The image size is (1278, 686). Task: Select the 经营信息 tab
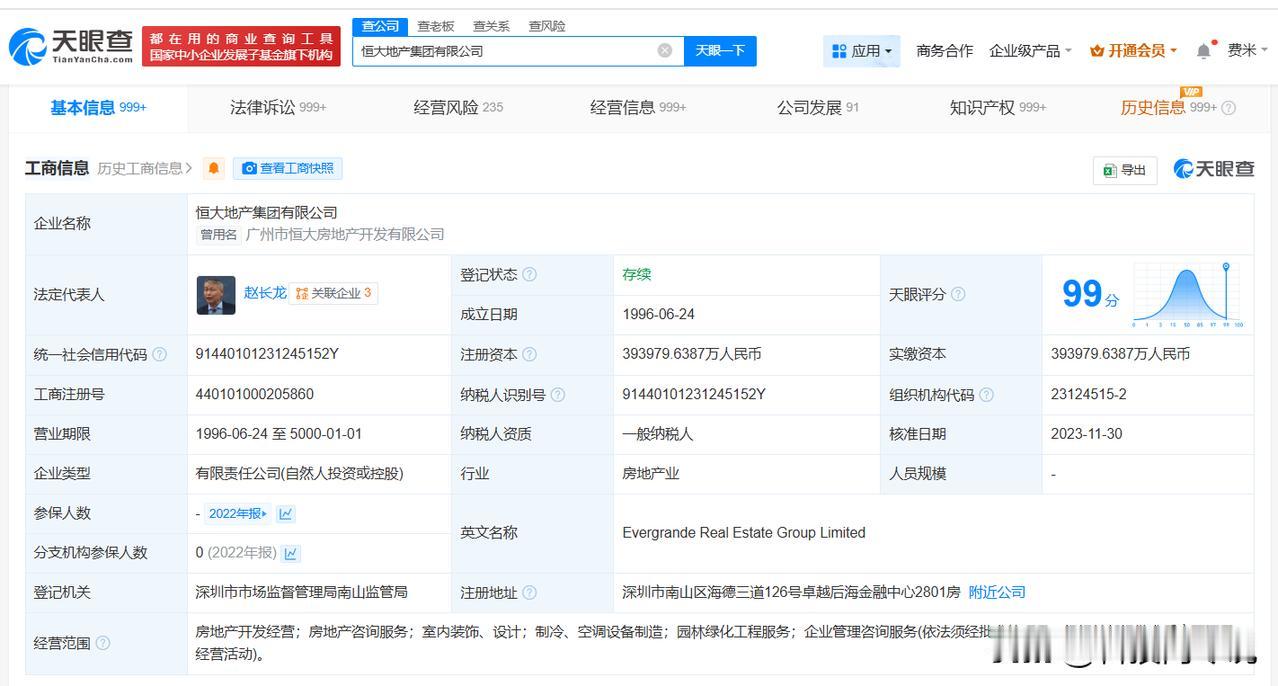pyautogui.click(x=638, y=108)
